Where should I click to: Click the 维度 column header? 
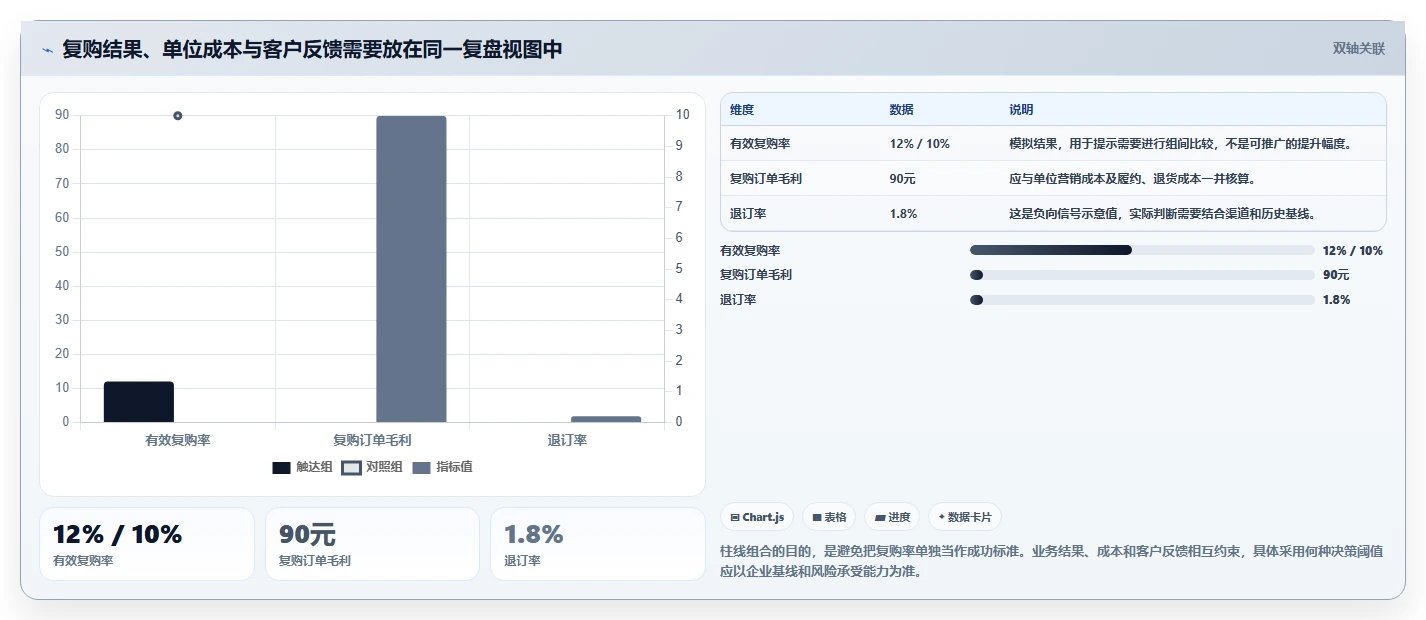pos(742,110)
